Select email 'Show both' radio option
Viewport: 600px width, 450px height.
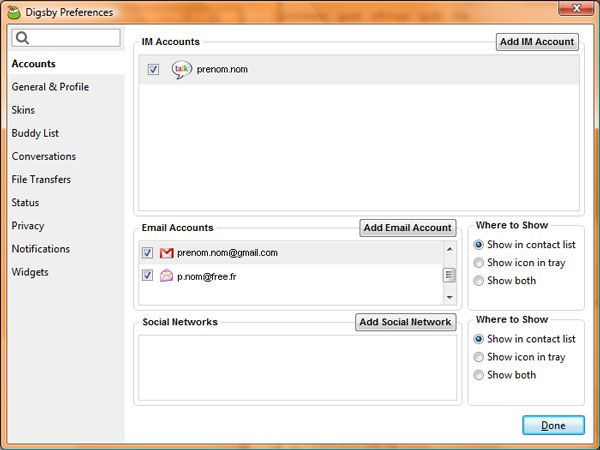click(x=478, y=280)
